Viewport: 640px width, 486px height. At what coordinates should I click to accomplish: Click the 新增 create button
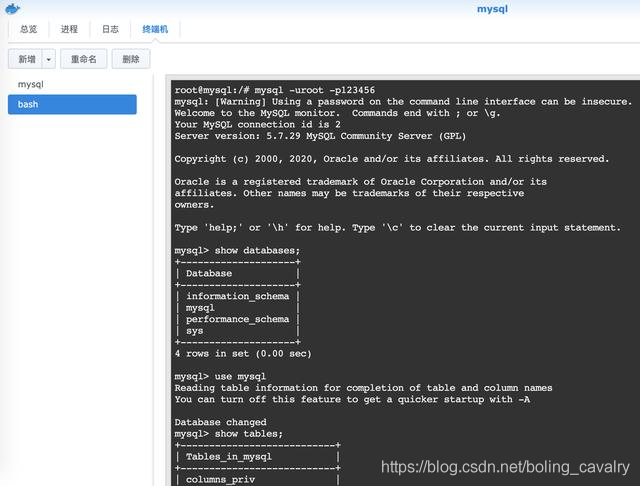[x=27, y=59]
